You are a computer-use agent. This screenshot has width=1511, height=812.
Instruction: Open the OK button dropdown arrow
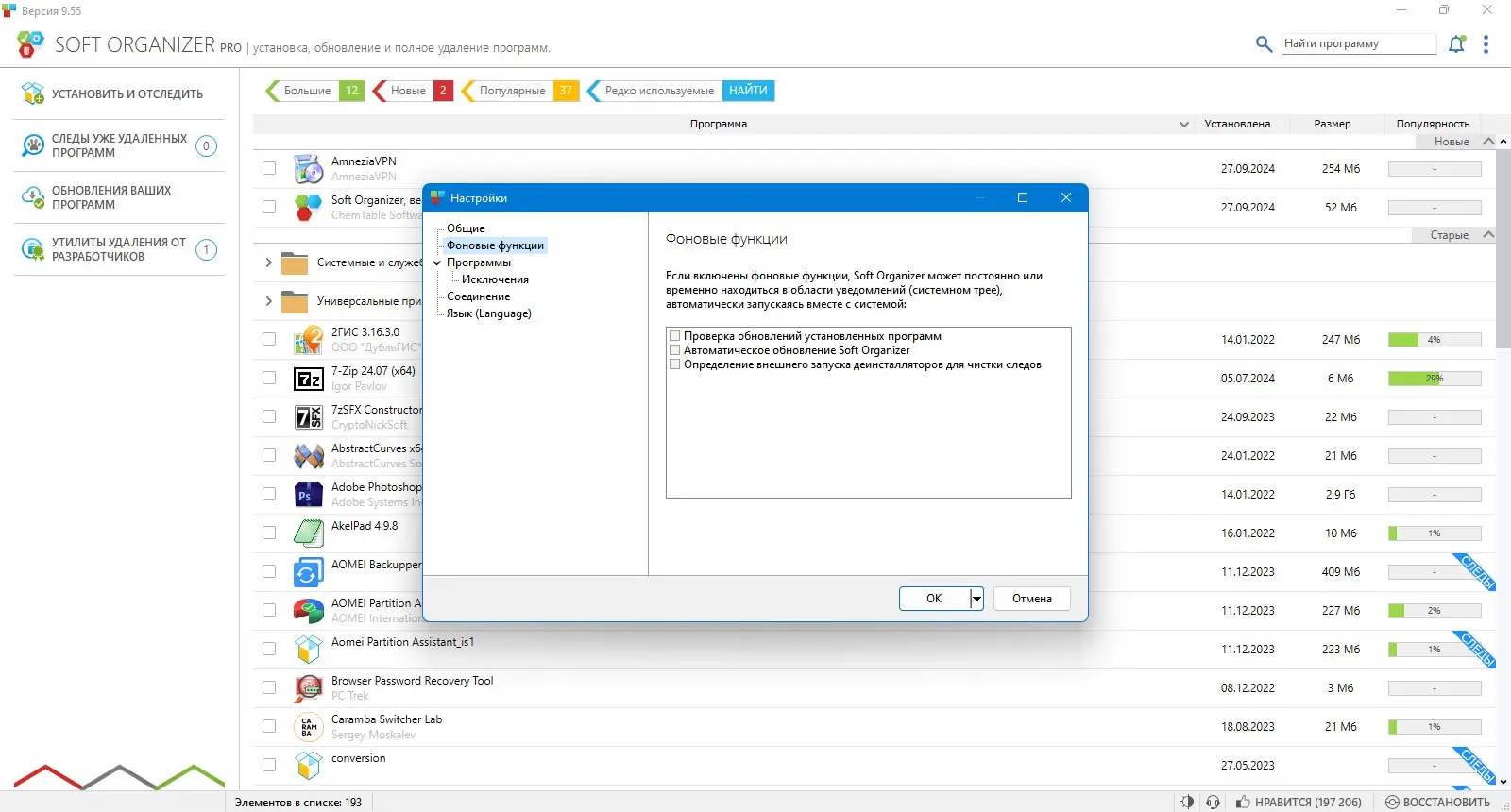(976, 599)
